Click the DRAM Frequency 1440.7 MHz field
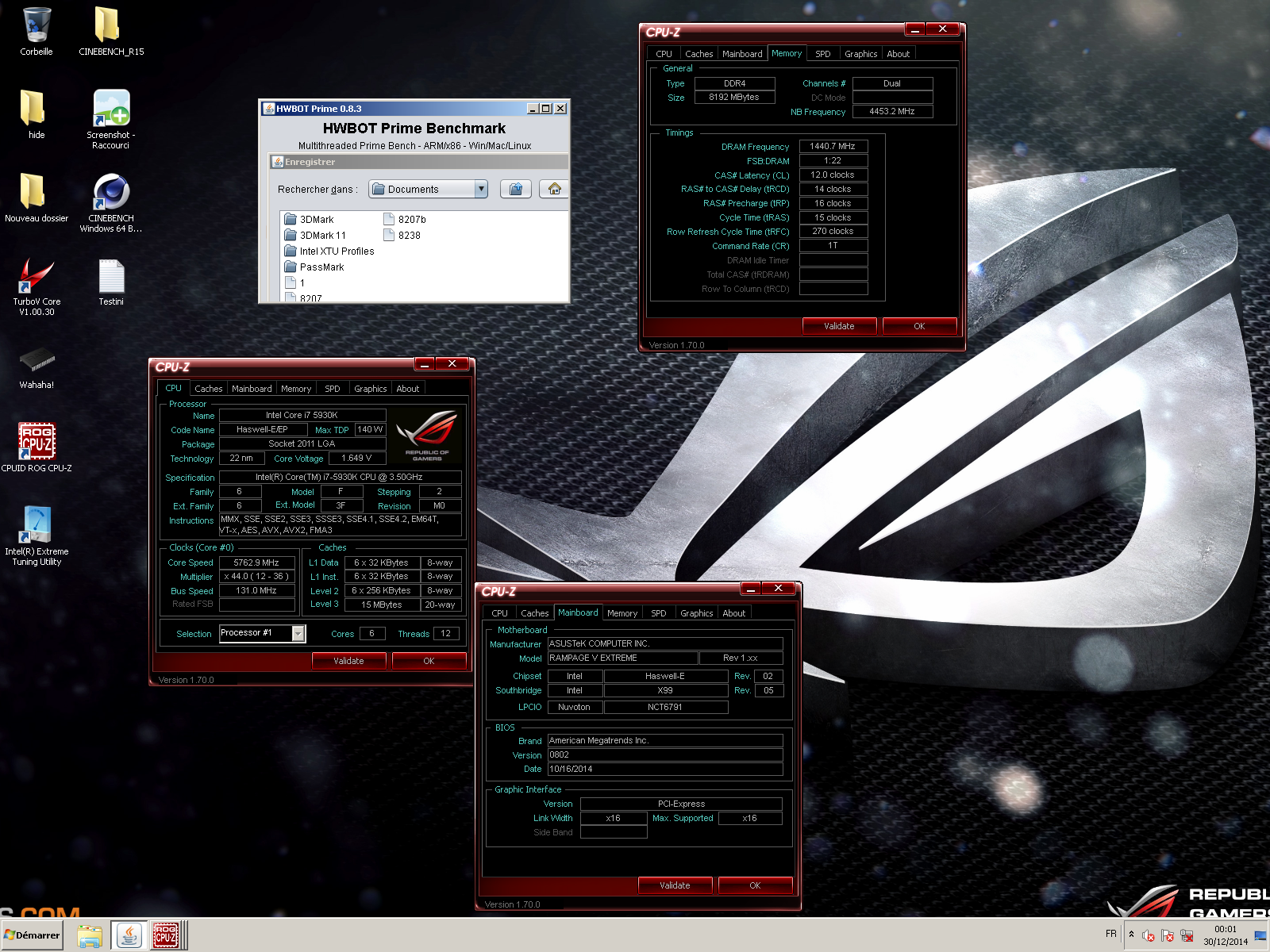 click(833, 146)
